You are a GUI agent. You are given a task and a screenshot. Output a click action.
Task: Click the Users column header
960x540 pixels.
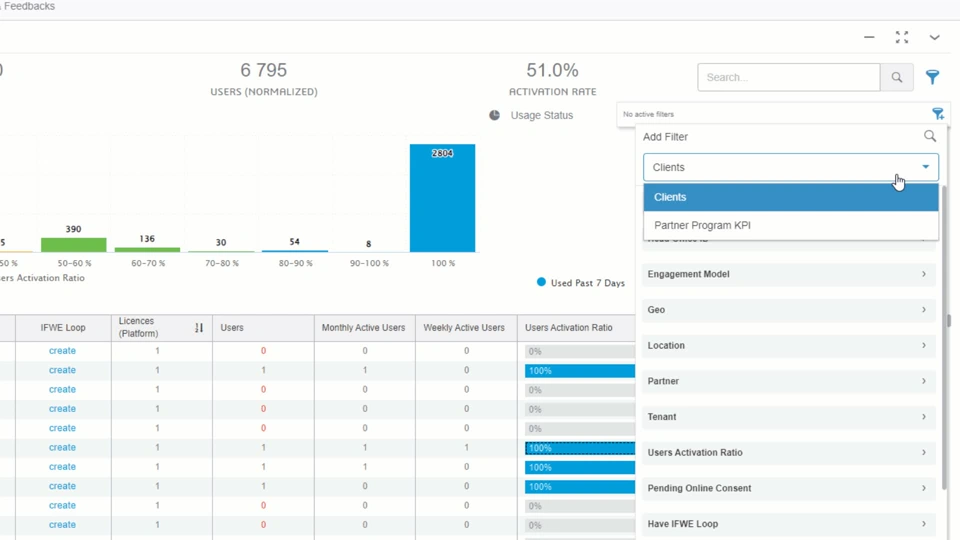click(x=263, y=328)
